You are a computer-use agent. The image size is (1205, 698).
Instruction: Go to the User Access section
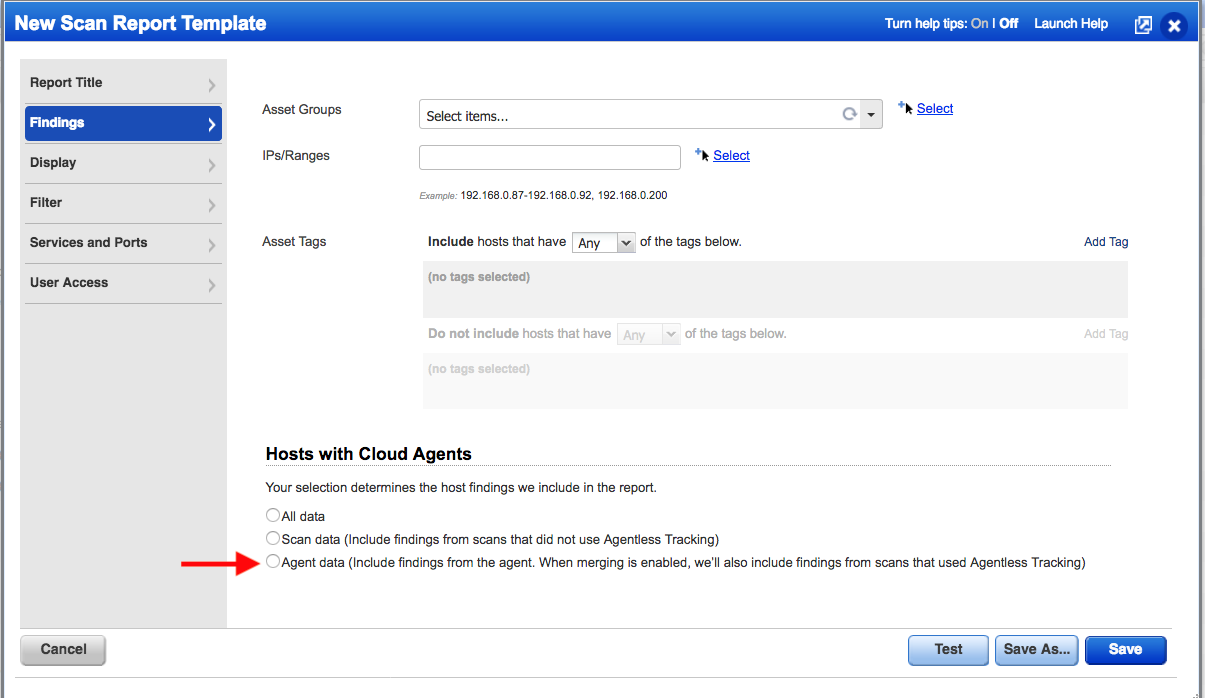click(x=122, y=282)
